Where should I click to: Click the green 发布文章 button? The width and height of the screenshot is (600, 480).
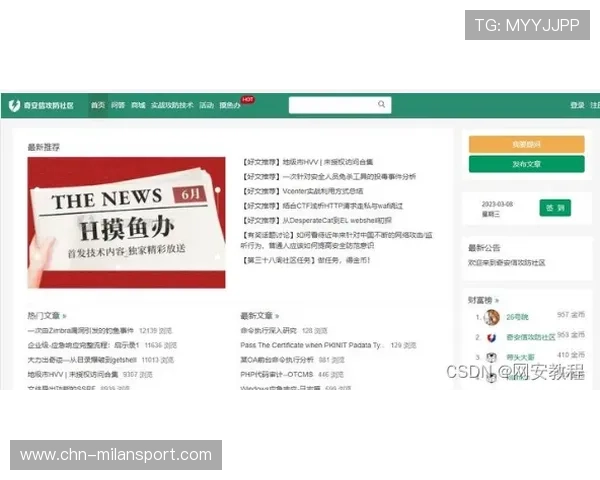tap(527, 164)
